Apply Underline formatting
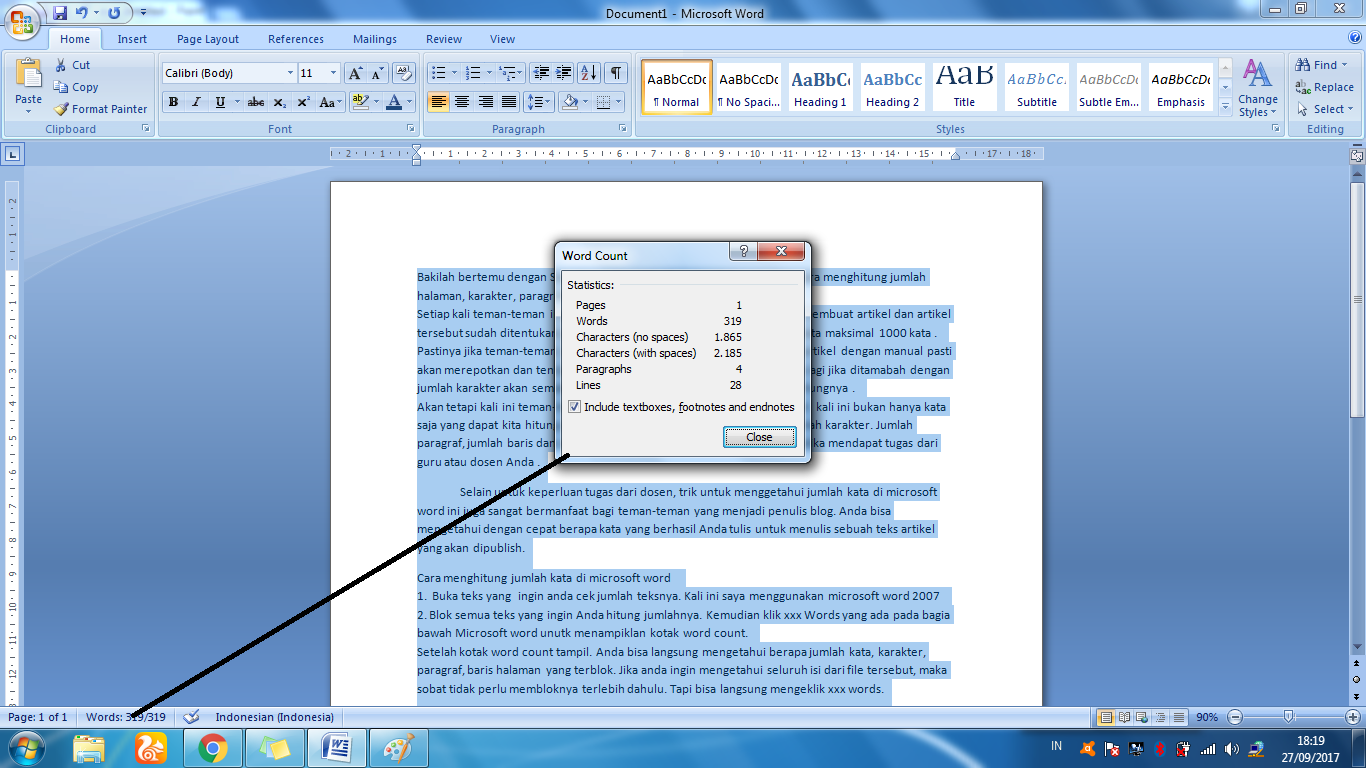The height and width of the screenshot is (768, 1366). (220, 102)
